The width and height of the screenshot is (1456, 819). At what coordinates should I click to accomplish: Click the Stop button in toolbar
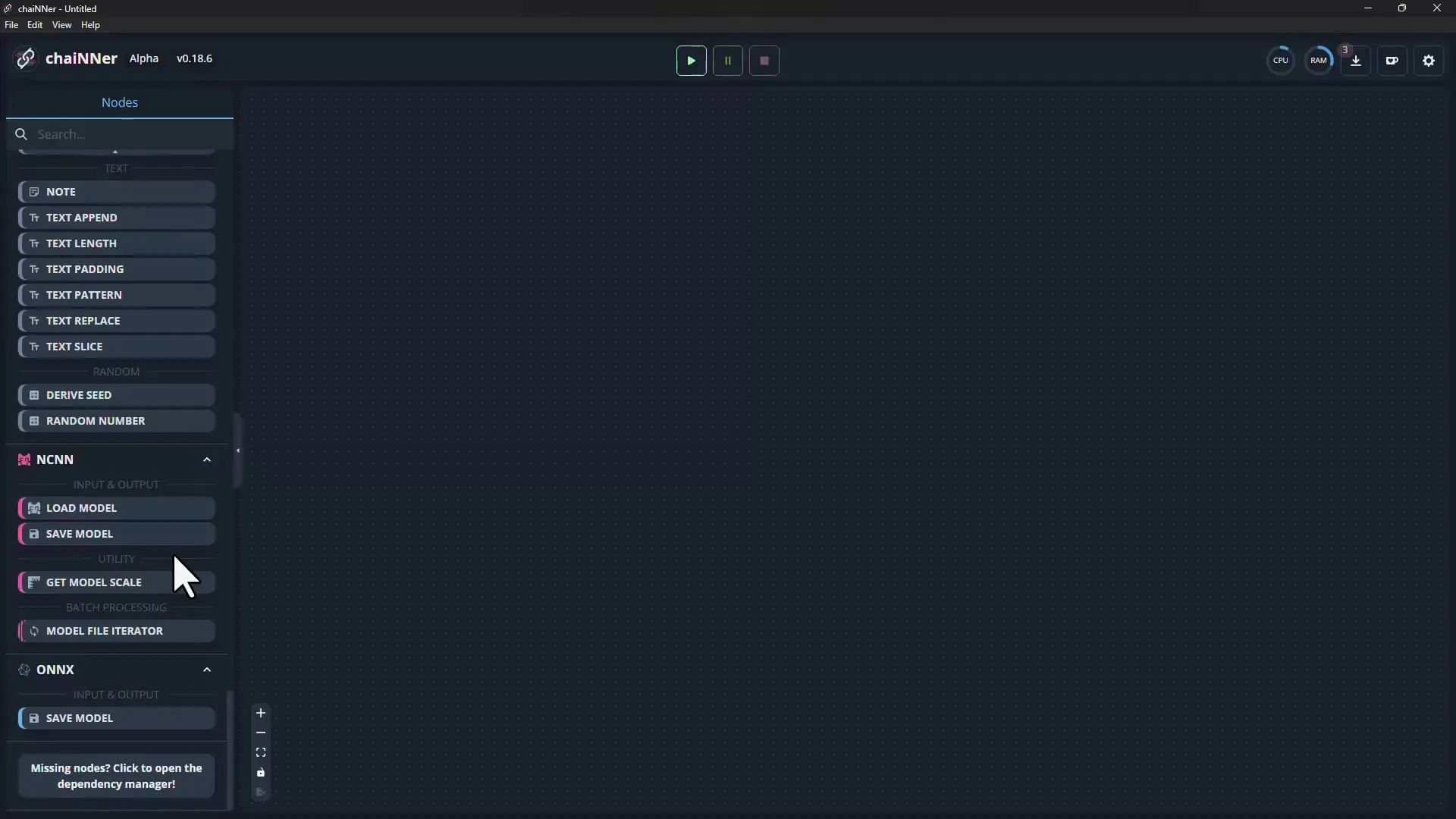pos(764,60)
